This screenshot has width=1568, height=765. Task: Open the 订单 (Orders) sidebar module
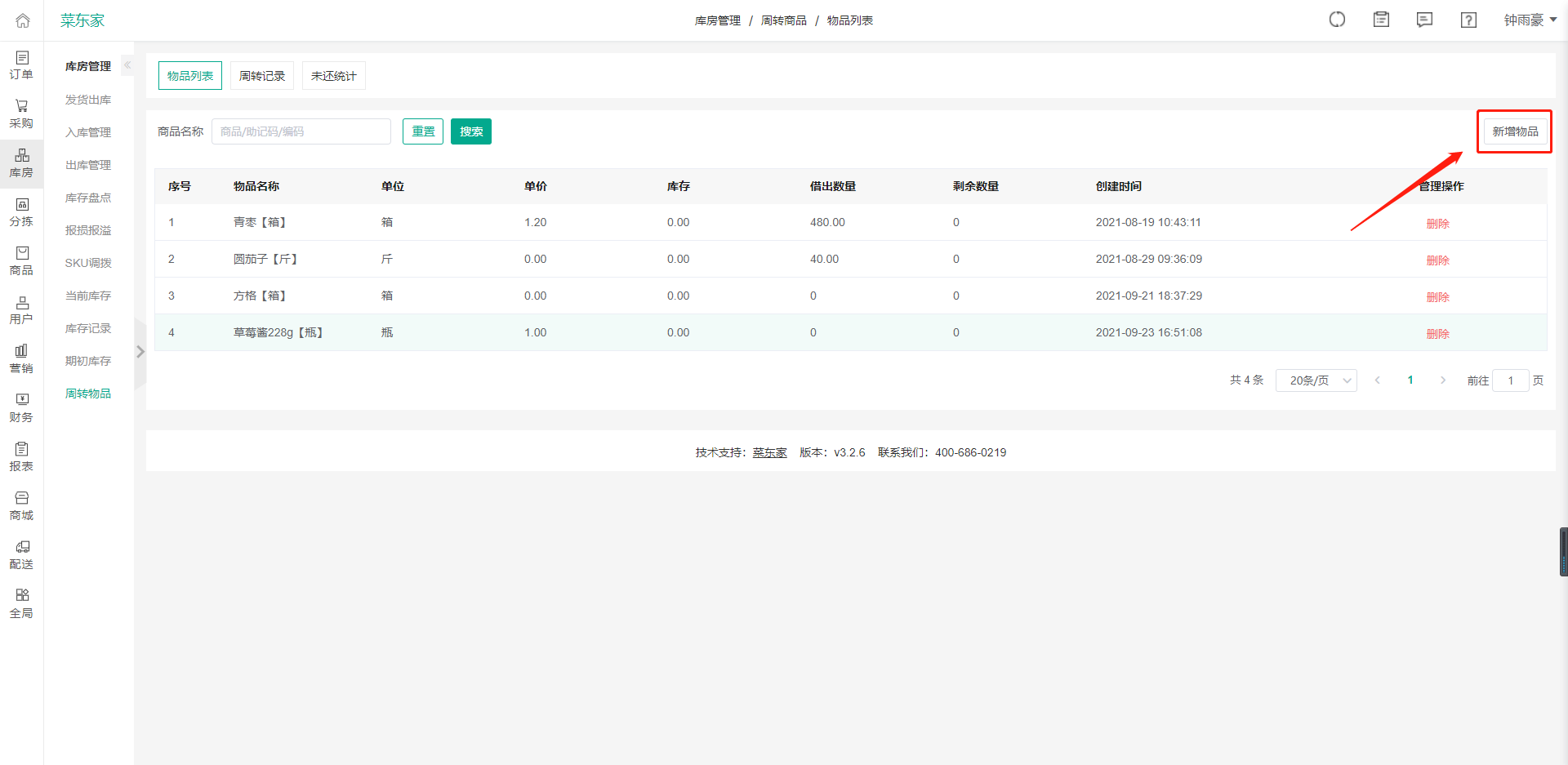21,65
